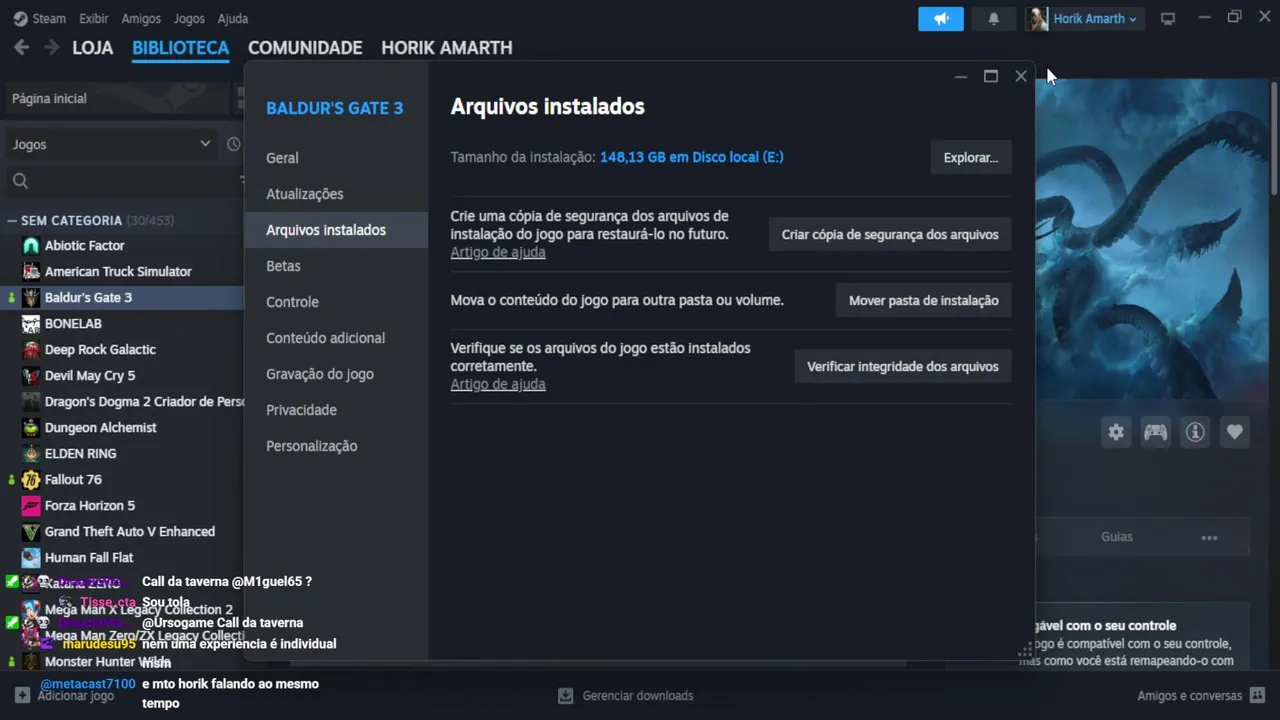
Task: Click the ELDEN RING game icon
Action: coord(31,453)
